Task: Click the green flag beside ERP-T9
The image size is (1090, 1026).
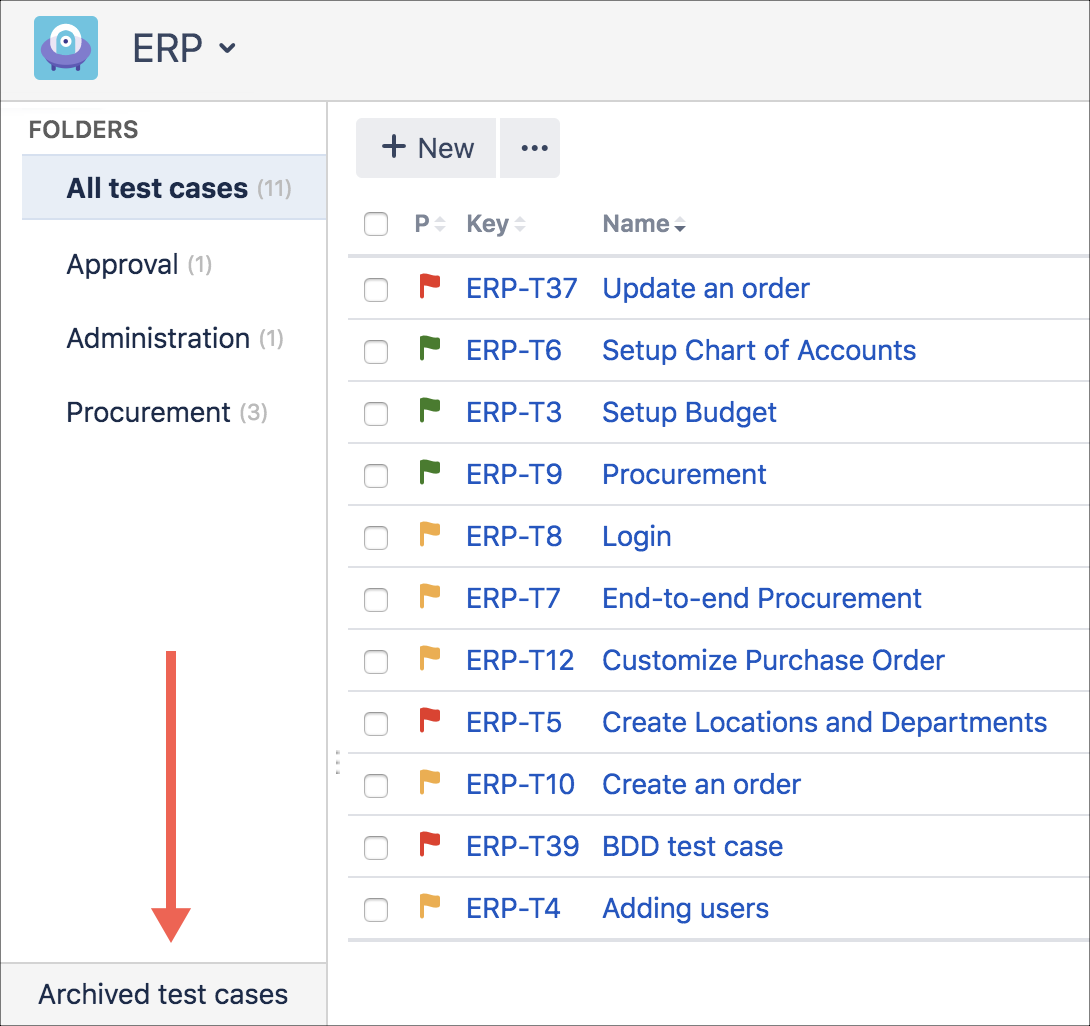Action: coord(429,474)
